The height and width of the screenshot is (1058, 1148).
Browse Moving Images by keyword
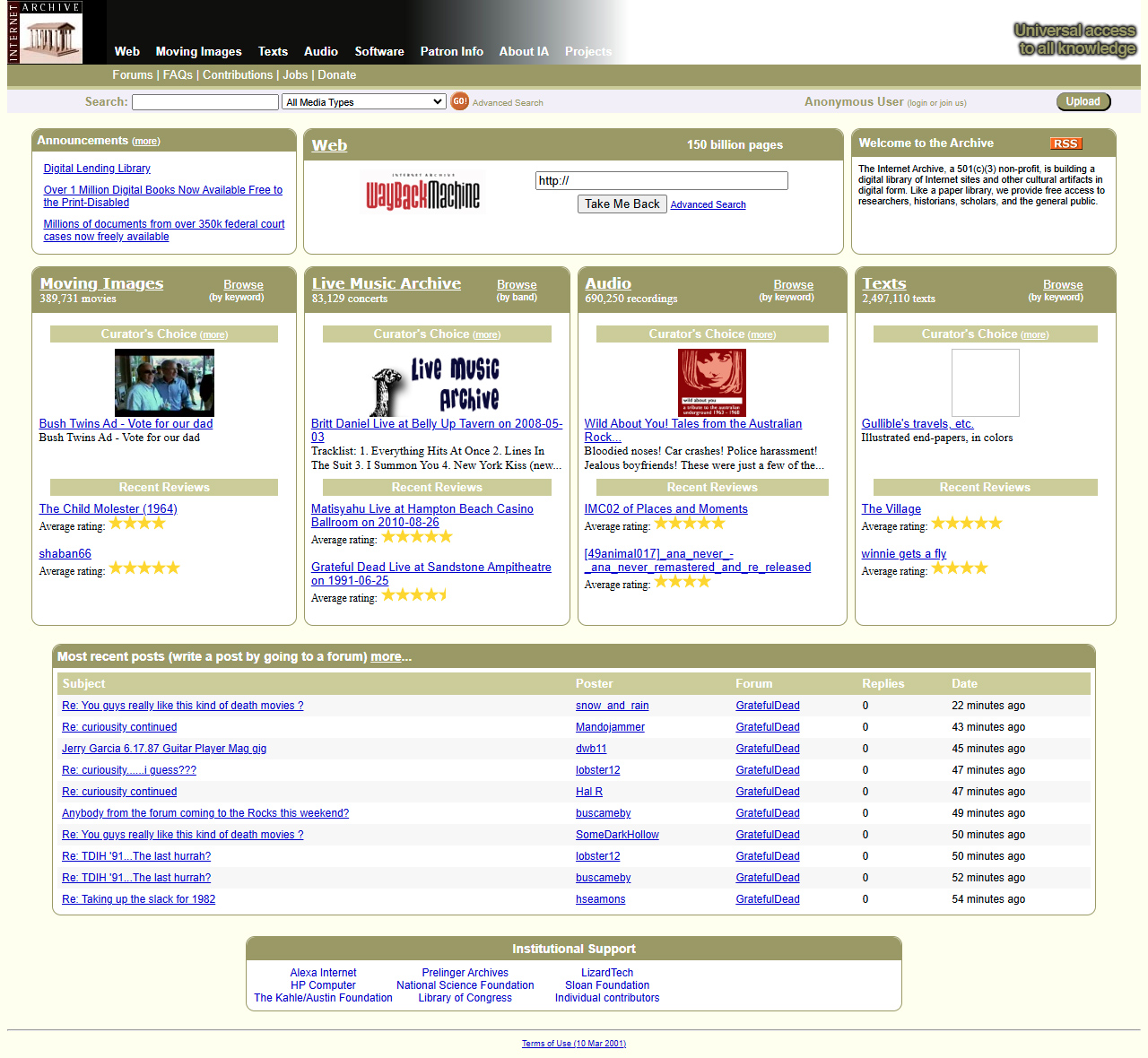(x=243, y=285)
